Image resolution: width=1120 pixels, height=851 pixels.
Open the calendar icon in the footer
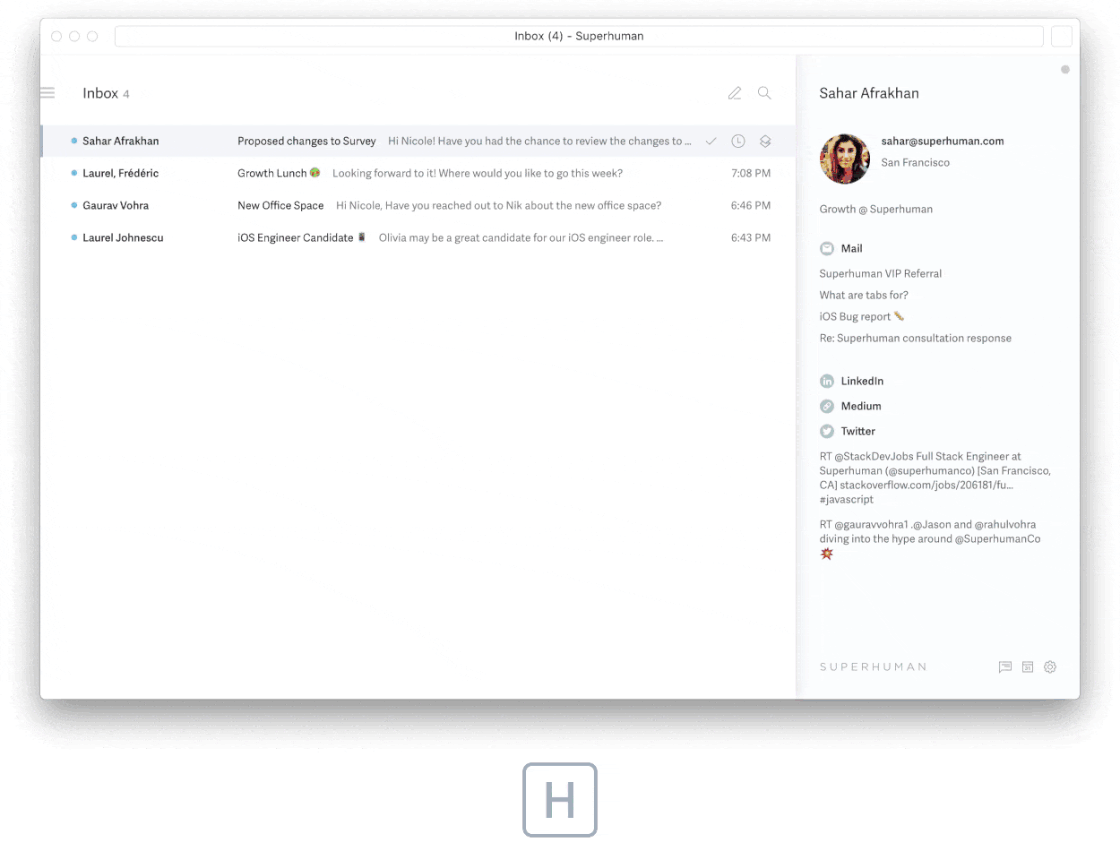point(1027,667)
